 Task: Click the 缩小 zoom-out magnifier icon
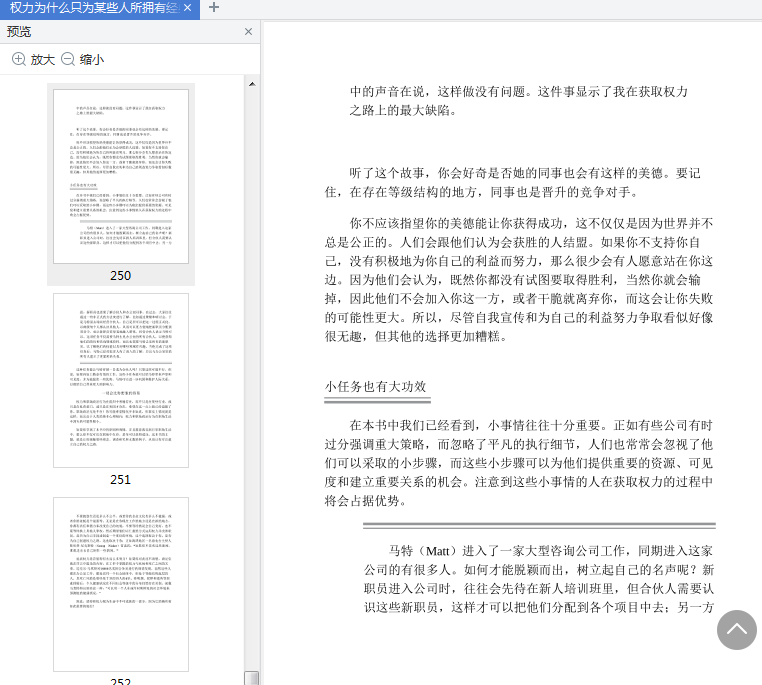(x=68, y=59)
